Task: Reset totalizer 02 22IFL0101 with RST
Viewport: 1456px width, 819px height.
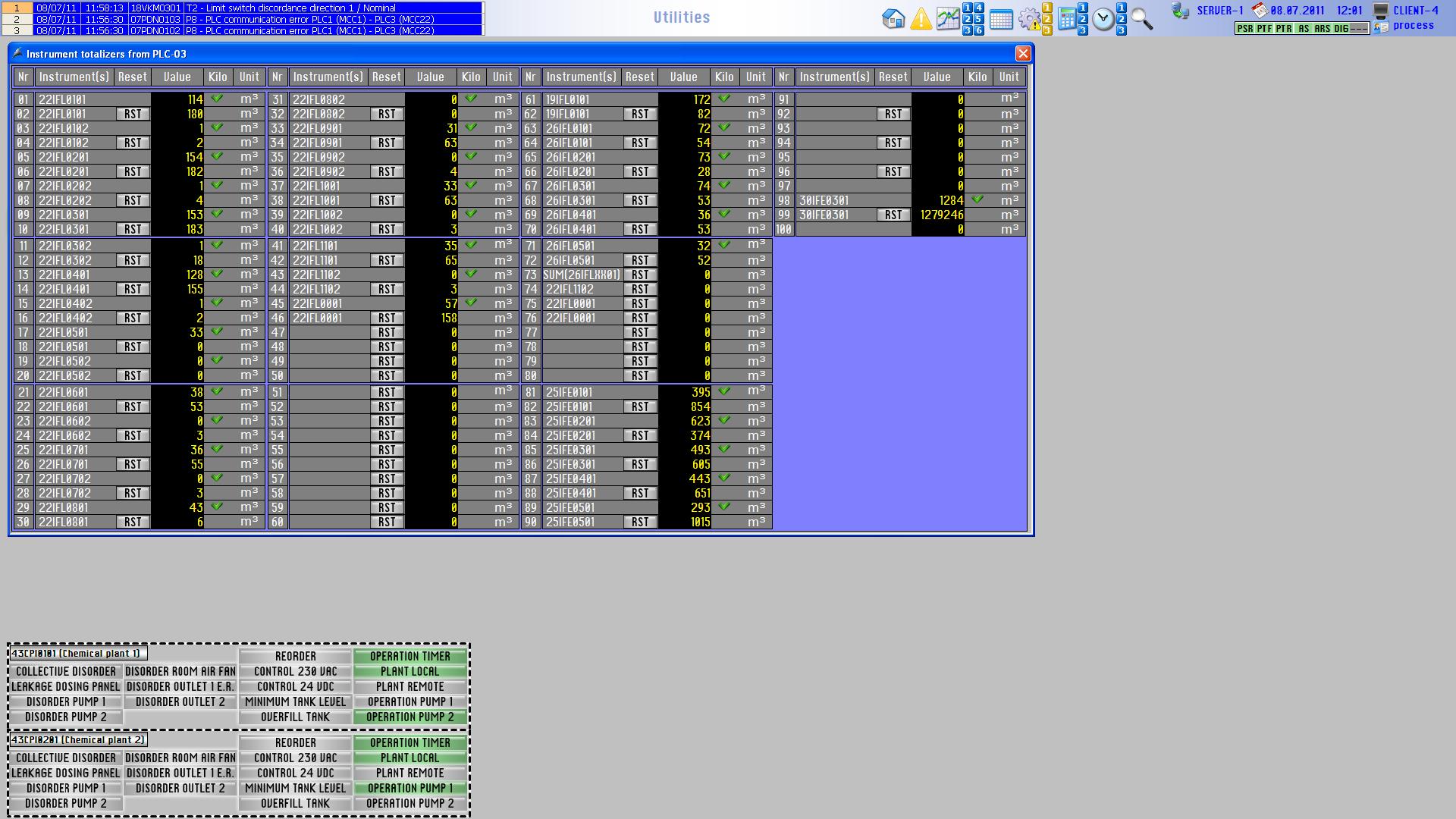Action: [133, 114]
